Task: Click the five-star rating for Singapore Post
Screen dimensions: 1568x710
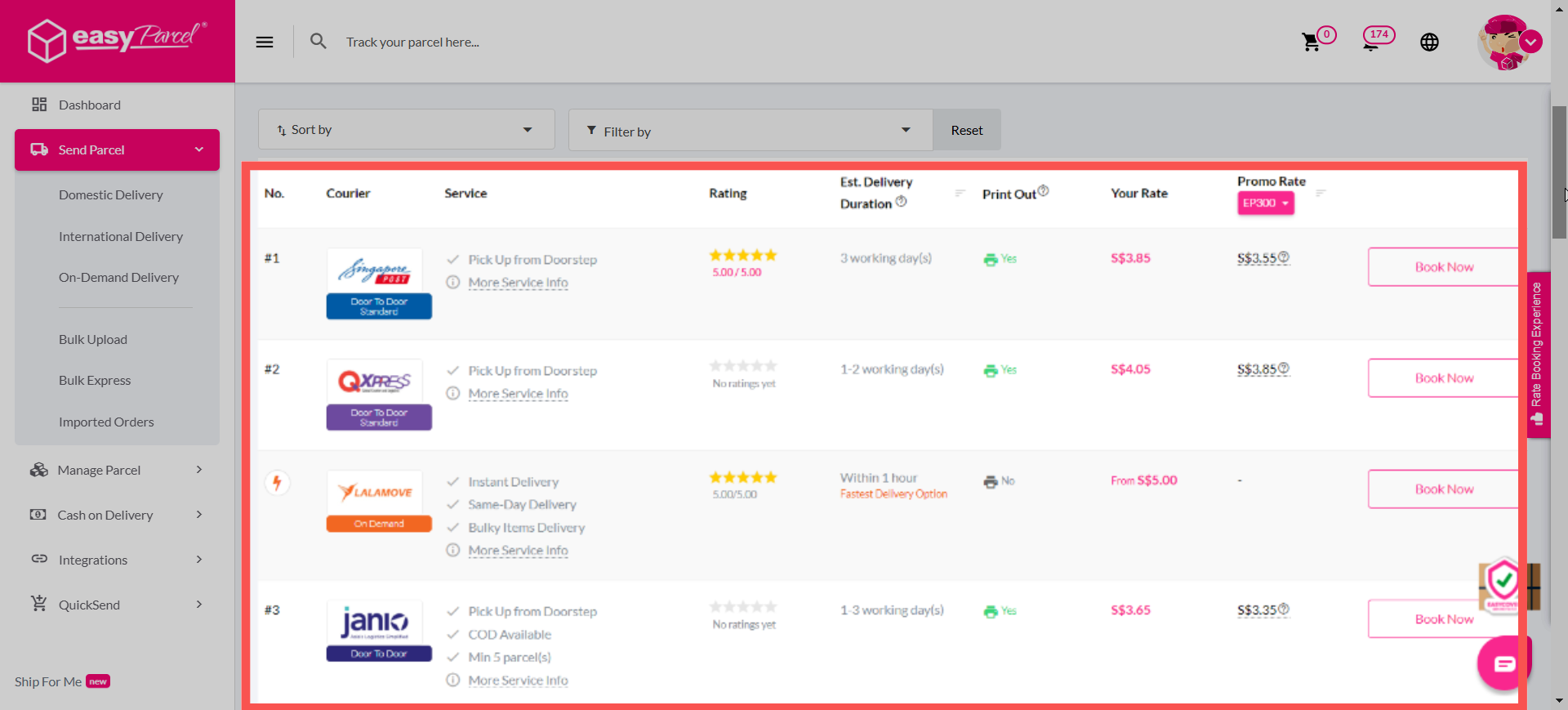Action: [x=742, y=255]
